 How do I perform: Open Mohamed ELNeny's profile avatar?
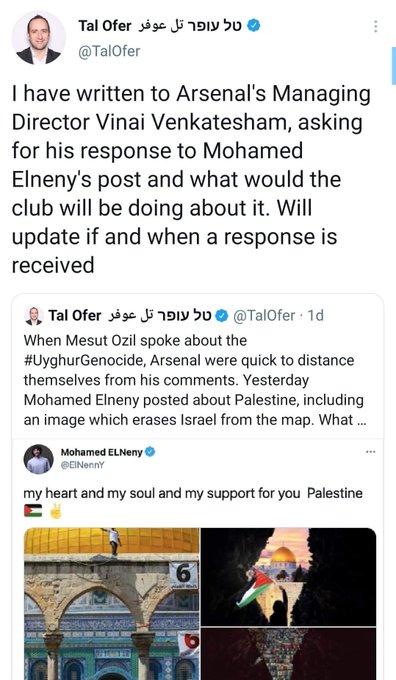coord(39,459)
